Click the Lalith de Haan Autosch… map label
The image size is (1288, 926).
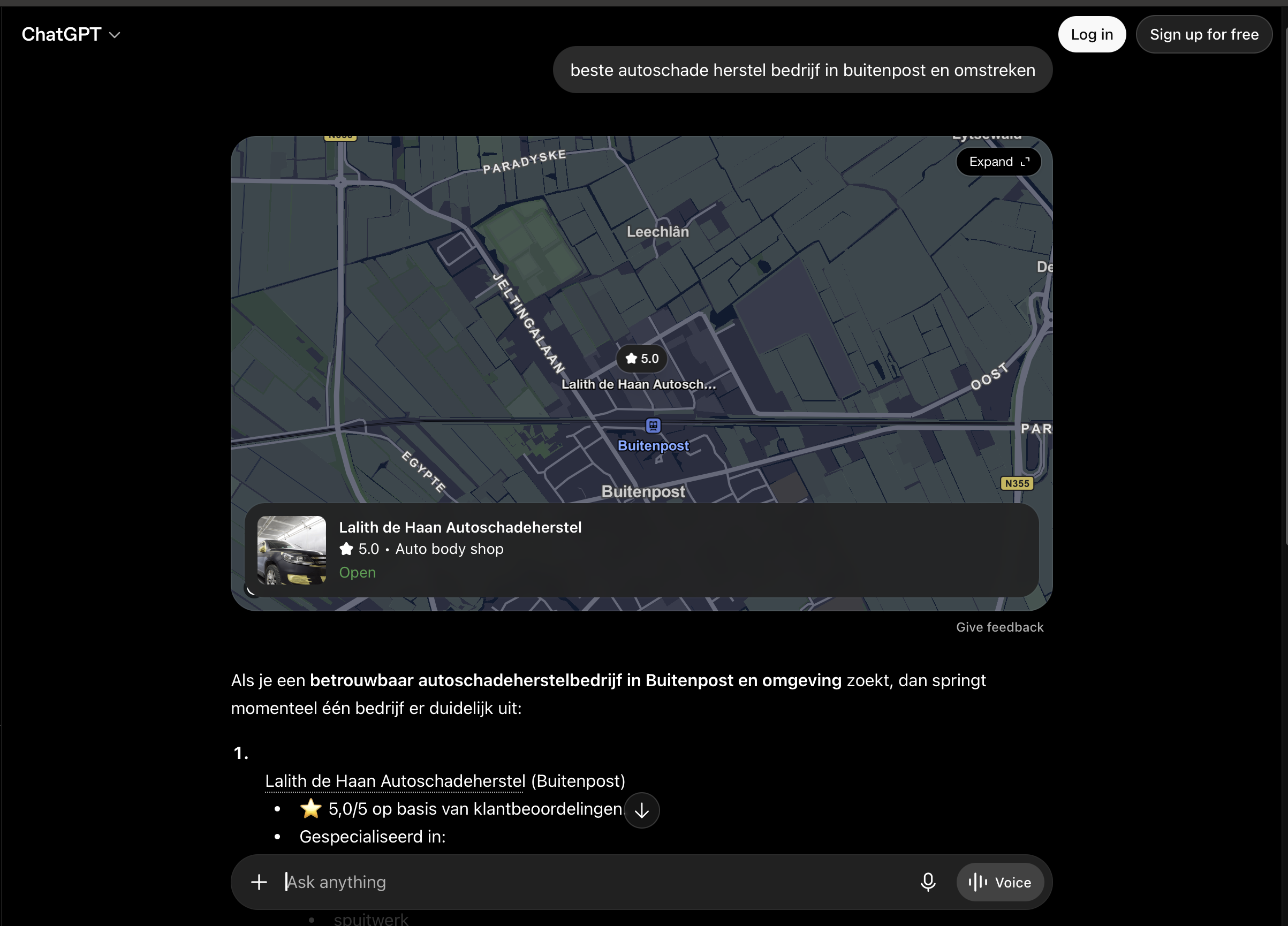click(x=638, y=384)
